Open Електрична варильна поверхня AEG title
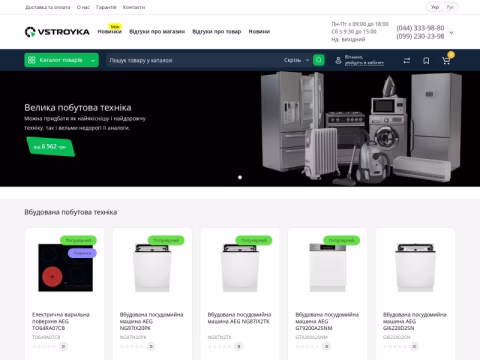480x360 pixels. (61, 321)
